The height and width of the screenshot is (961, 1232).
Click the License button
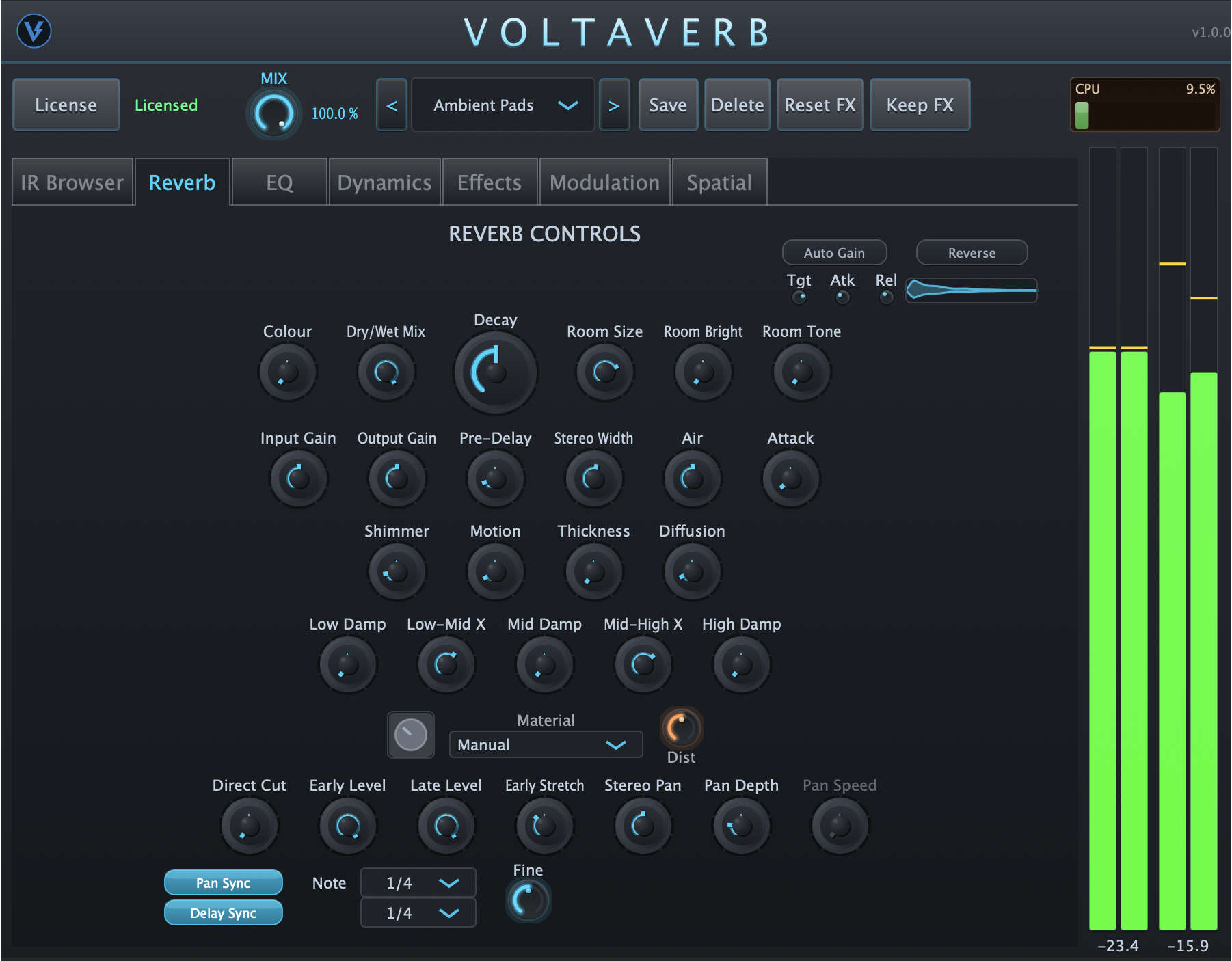[66, 105]
